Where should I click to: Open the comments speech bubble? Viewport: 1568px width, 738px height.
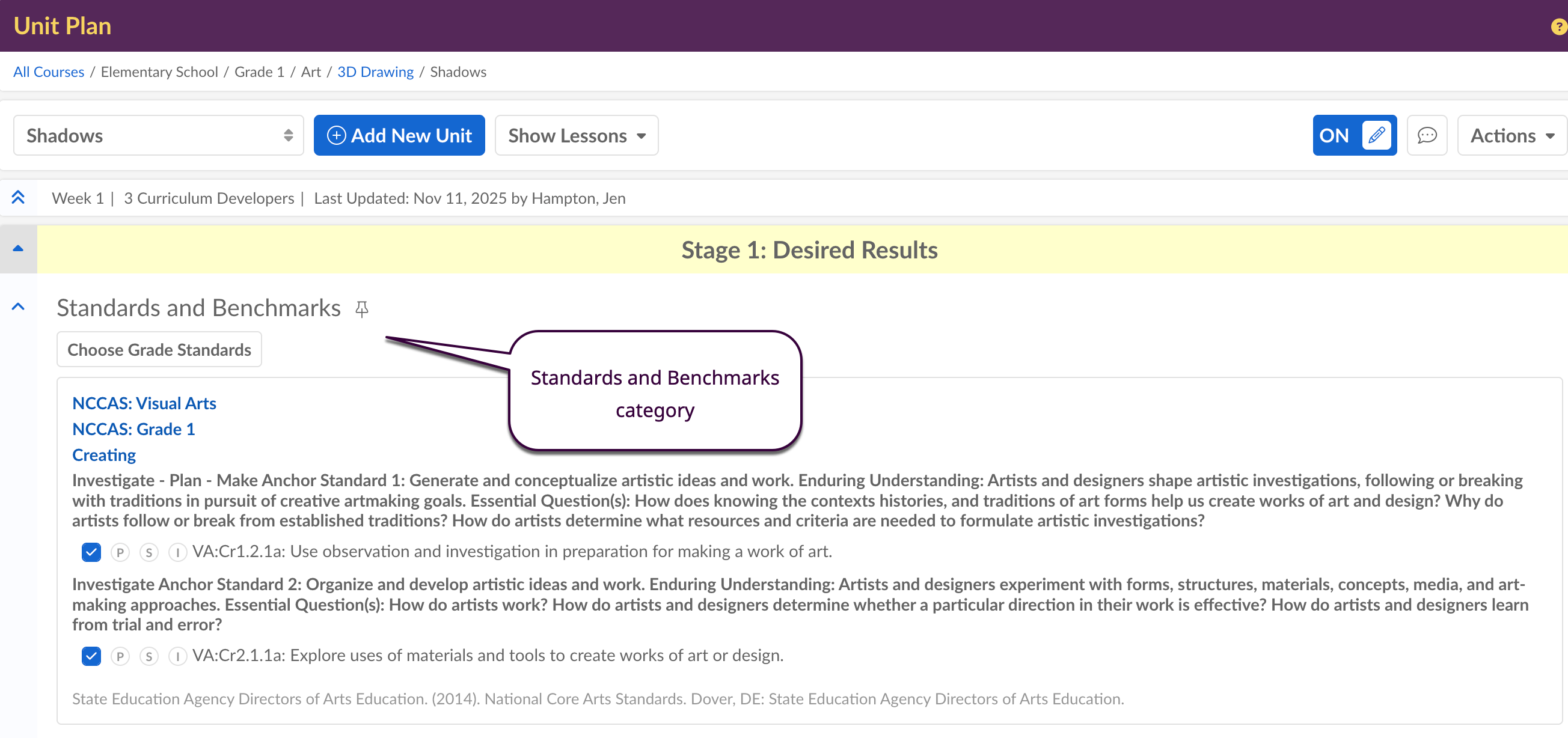pyautogui.click(x=1427, y=135)
